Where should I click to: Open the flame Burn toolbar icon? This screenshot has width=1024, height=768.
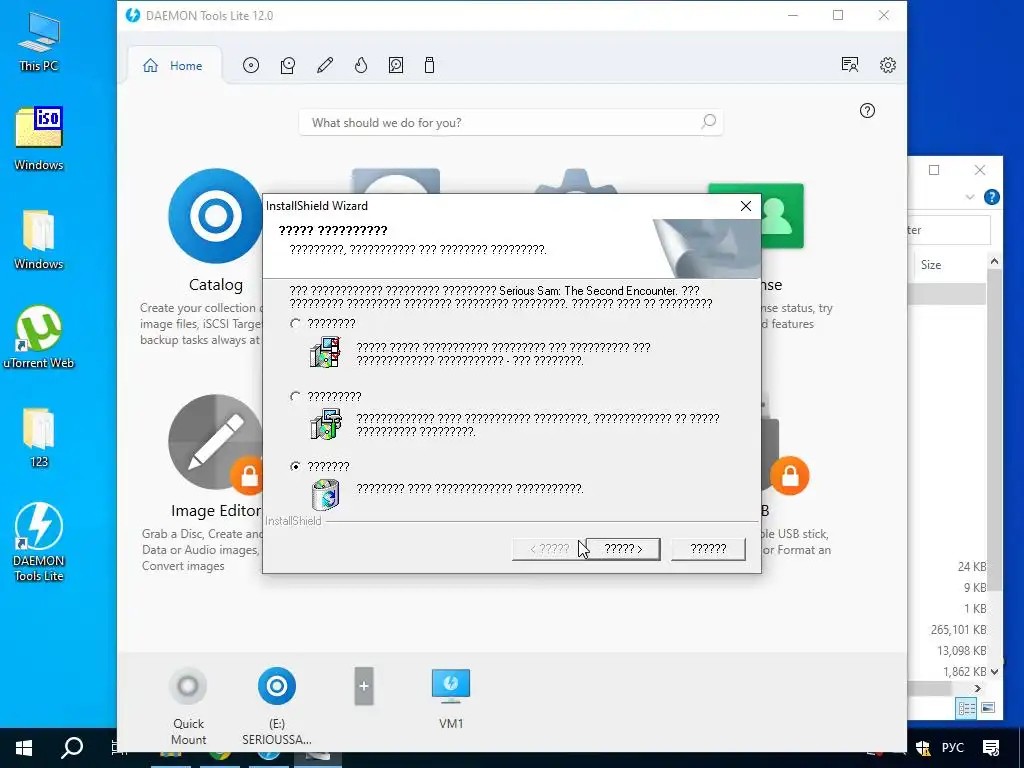coord(361,65)
